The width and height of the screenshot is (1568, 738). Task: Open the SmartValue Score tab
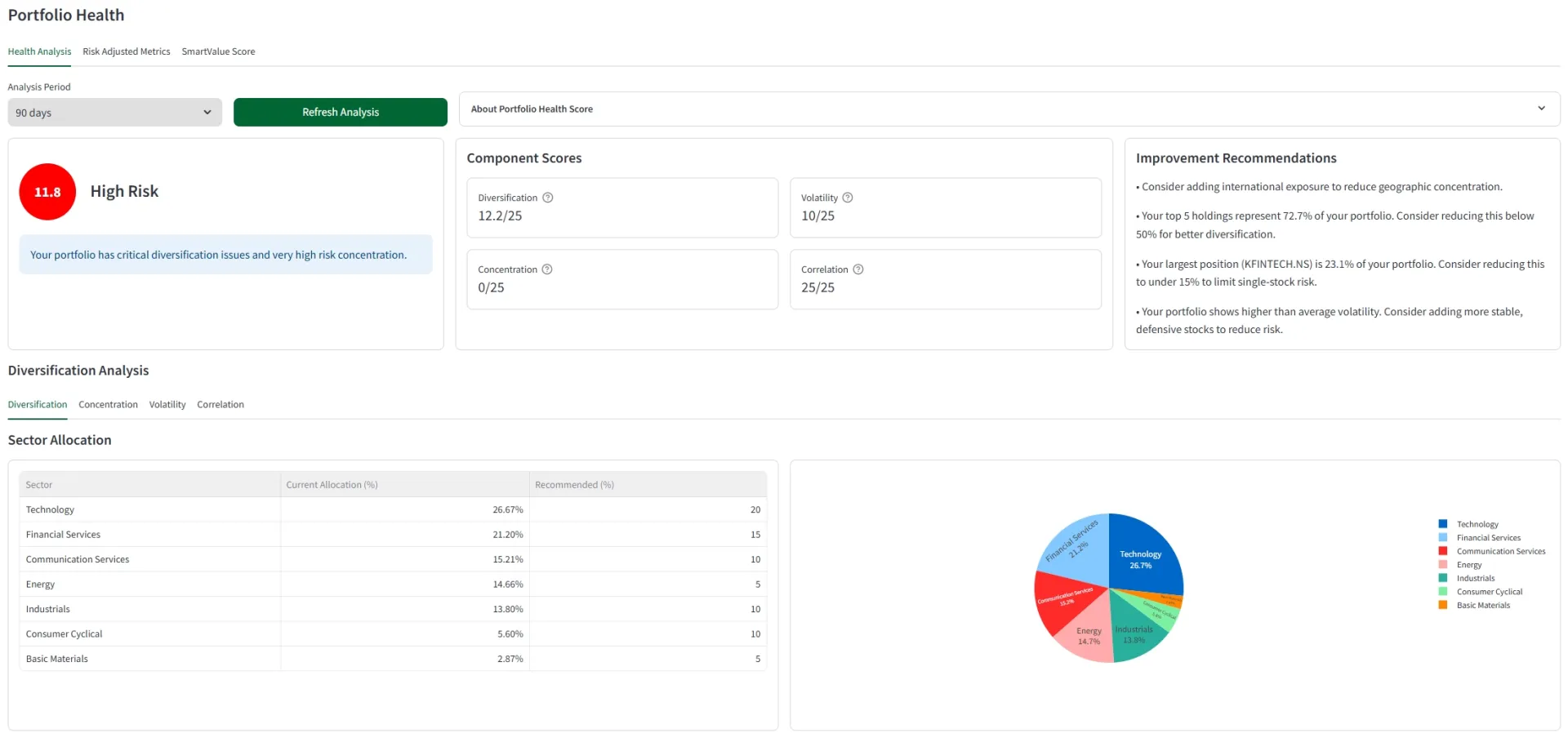(218, 51)
